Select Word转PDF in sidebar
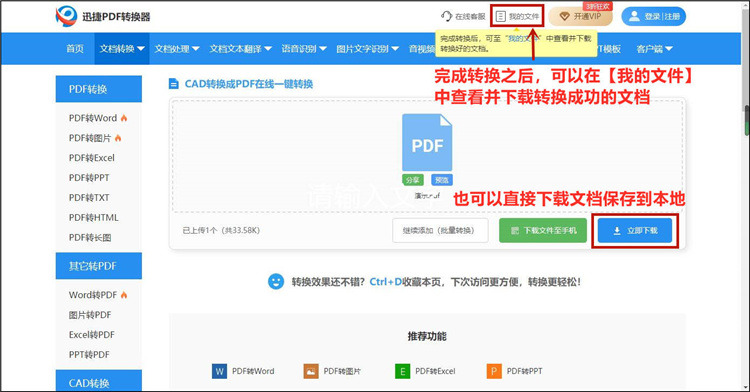 click(93, 295)
